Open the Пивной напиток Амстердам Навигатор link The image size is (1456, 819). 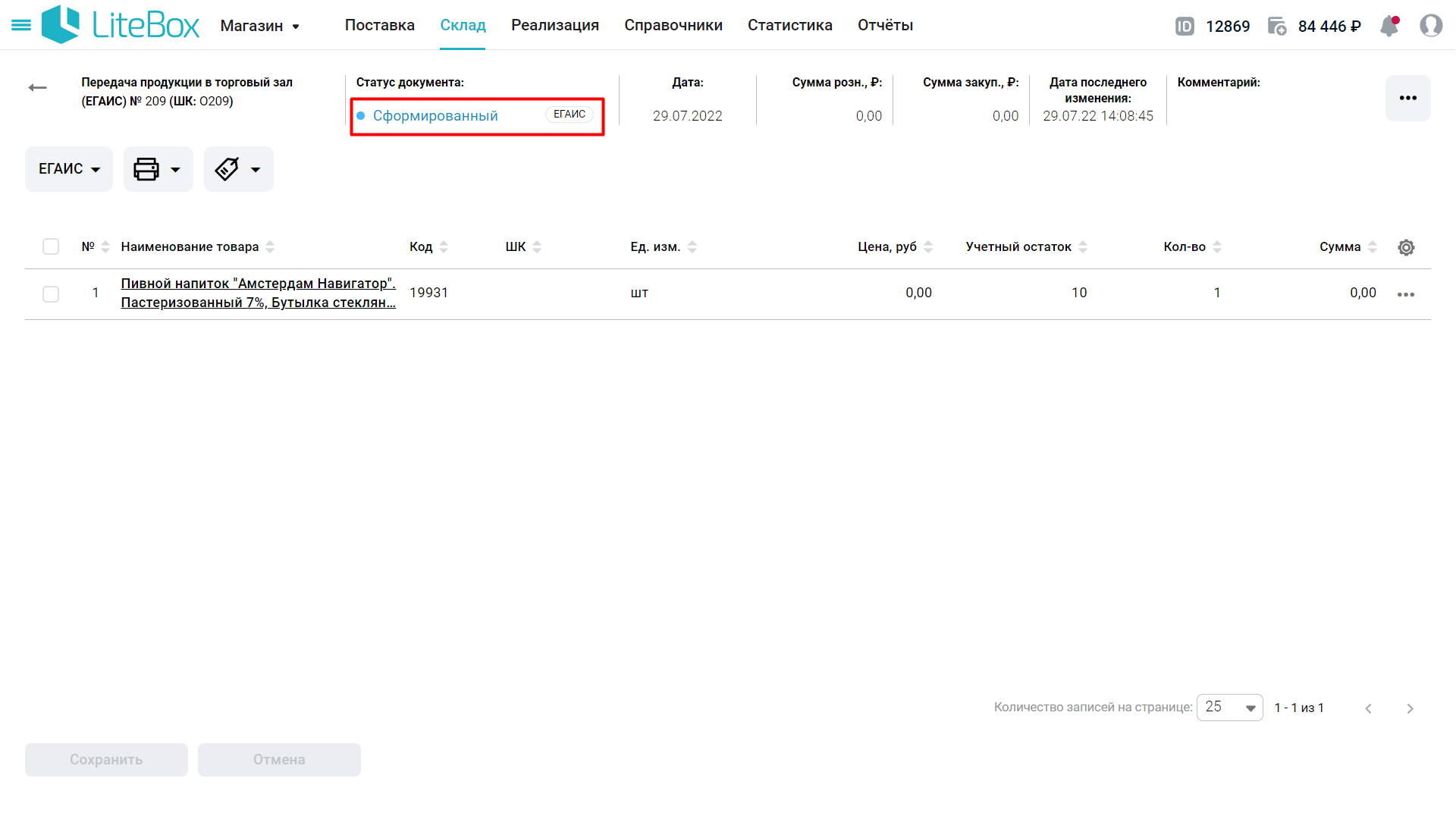258,293
